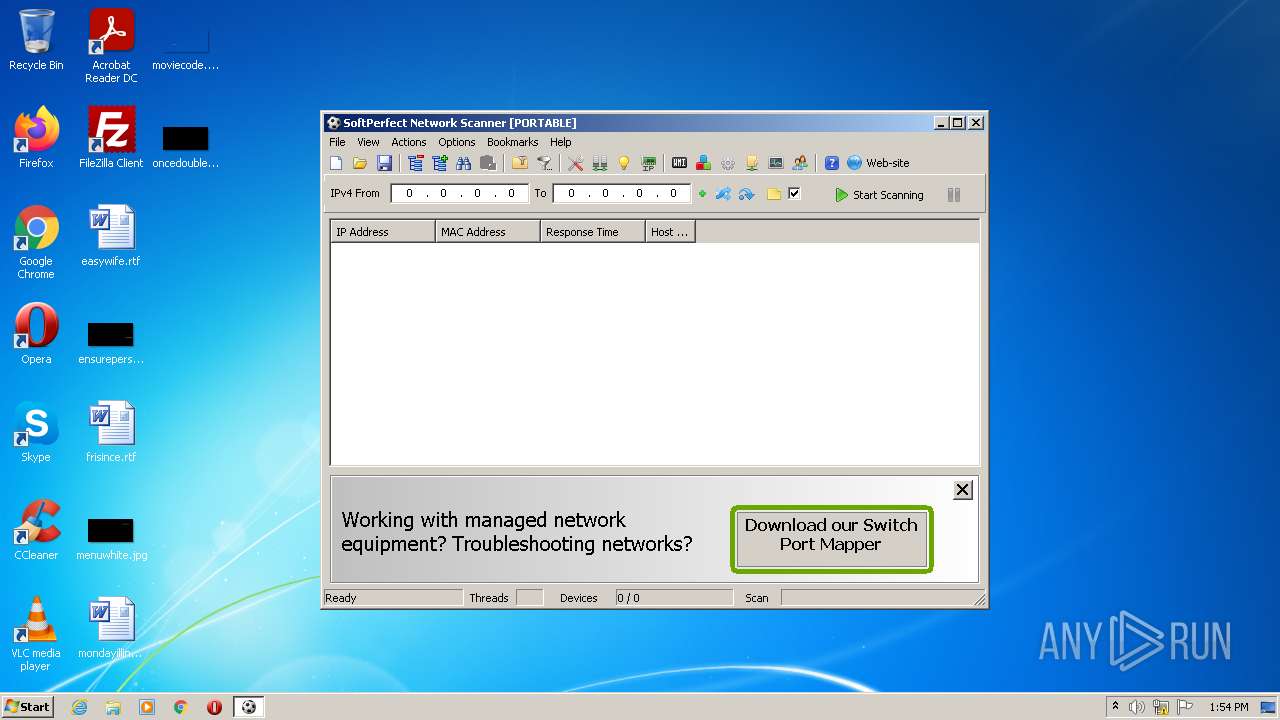Select the easywife.rtf desktop file

[111, 236]
